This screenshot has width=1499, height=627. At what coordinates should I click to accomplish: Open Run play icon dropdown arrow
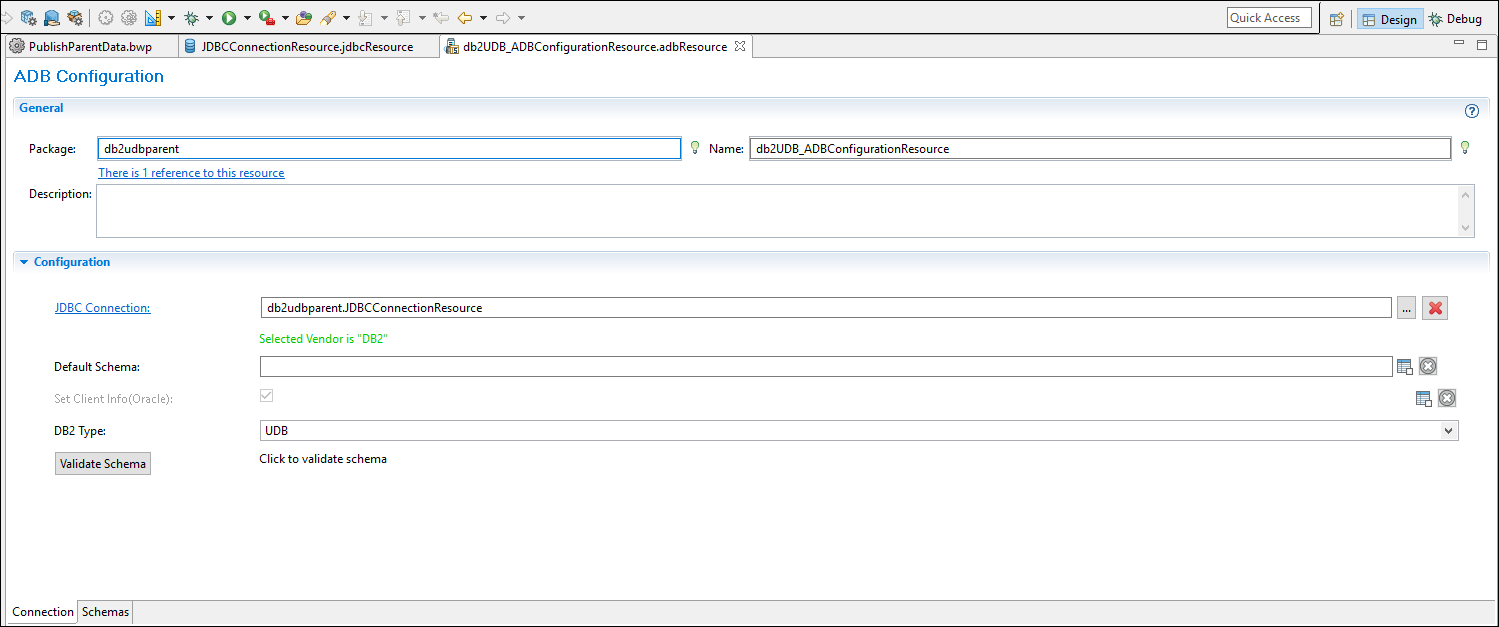[x=247, y=18]
